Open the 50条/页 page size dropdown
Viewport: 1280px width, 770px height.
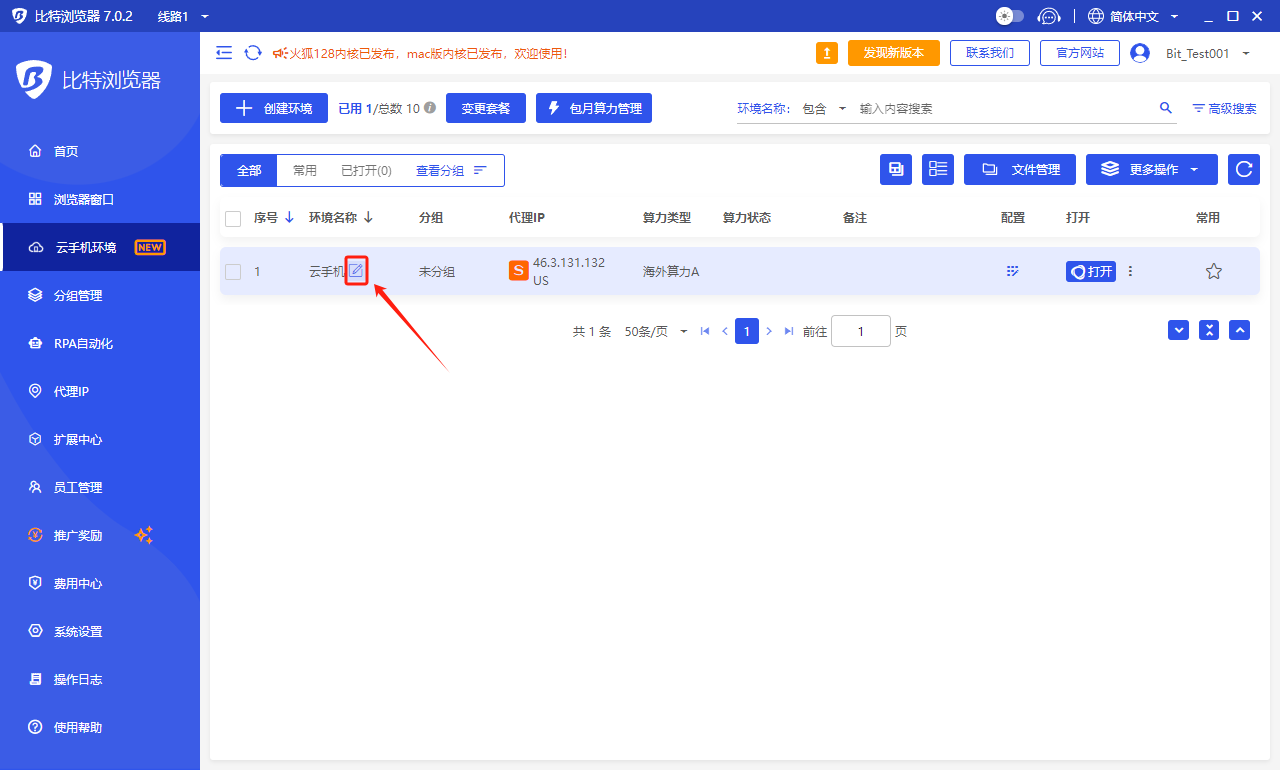tap(656, 331)
